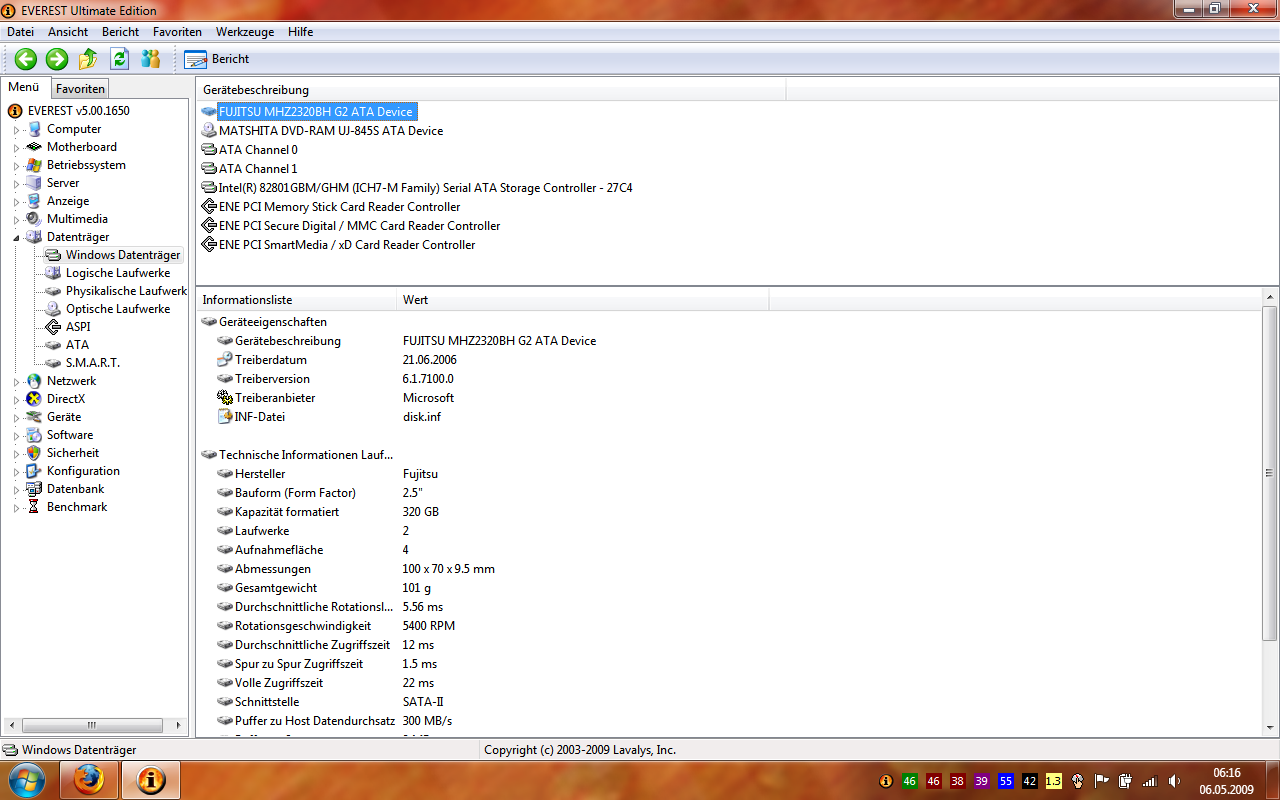Select MATSHITA DVD-RAM UJ-845S ATA Device
The width and height of the screenshot is (1280, 800).
[x=331, y=131]
